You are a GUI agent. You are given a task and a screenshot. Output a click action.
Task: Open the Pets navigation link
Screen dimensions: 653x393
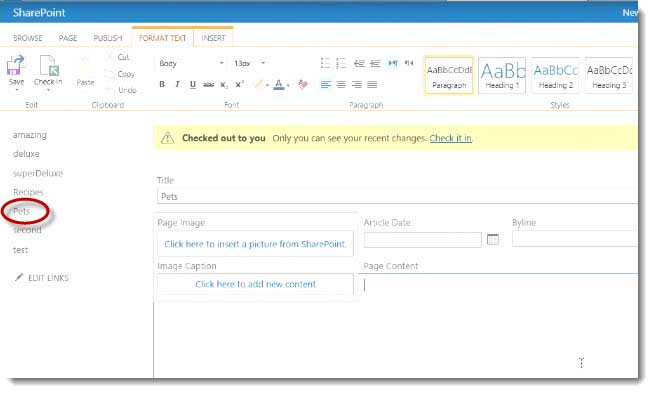pyautogui.click(x=21, y=211)
